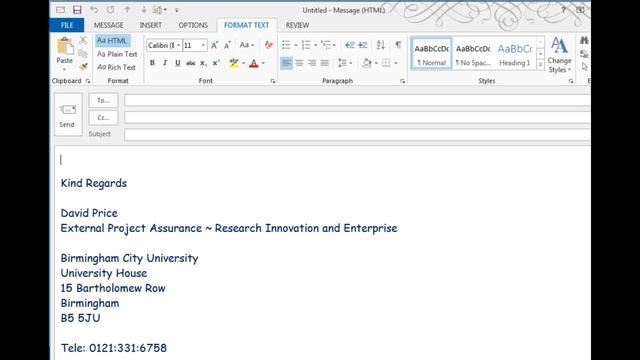Image resolution: width=640 pixels, height=360 pixels.
Task: Open the Change Case Aa dropdown
Action: pos(247,45)
